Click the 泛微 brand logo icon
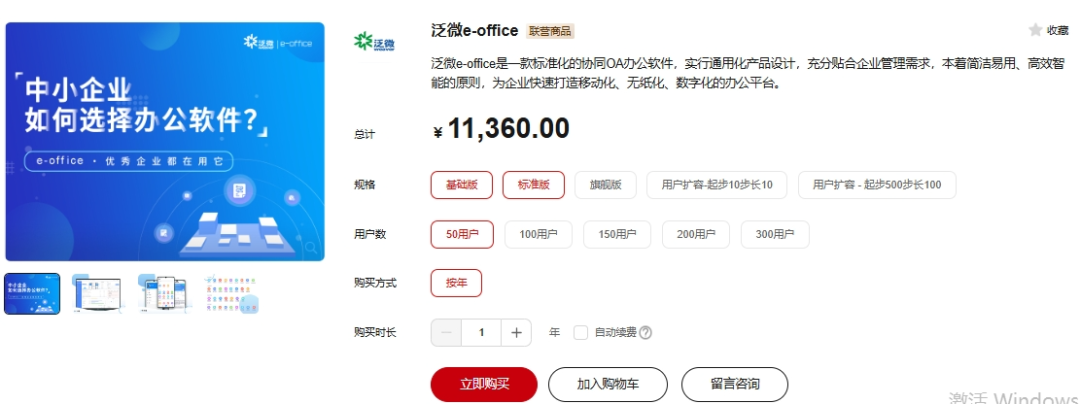This screenshot has height=404, width=1080. pyautogui.click(x=373, y=42)
